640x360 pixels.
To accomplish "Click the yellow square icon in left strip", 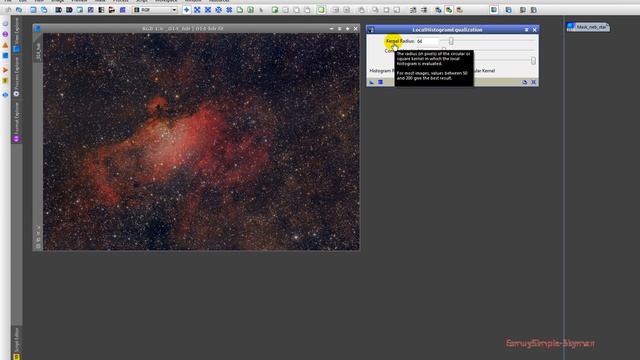I will point(5,81).
